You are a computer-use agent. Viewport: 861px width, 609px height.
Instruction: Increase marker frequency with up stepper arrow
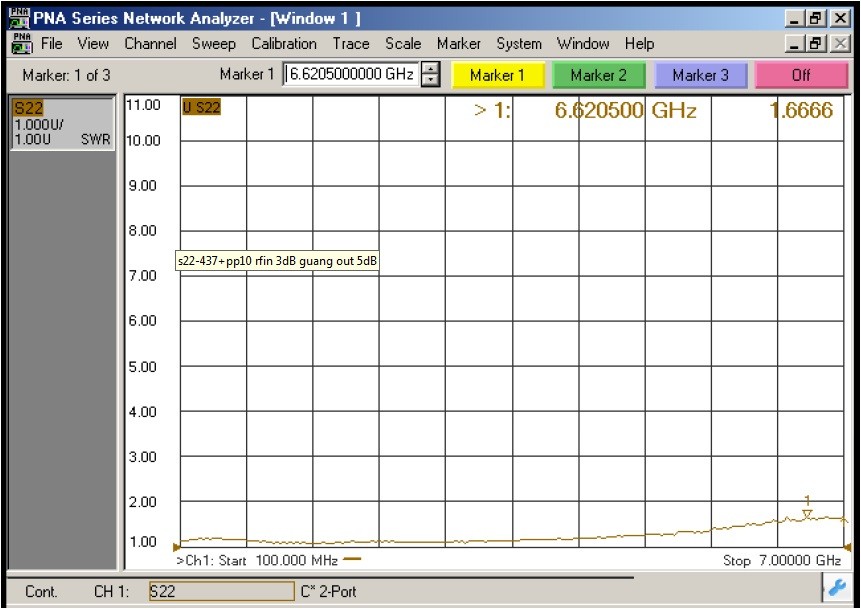(x=431, y=69)
